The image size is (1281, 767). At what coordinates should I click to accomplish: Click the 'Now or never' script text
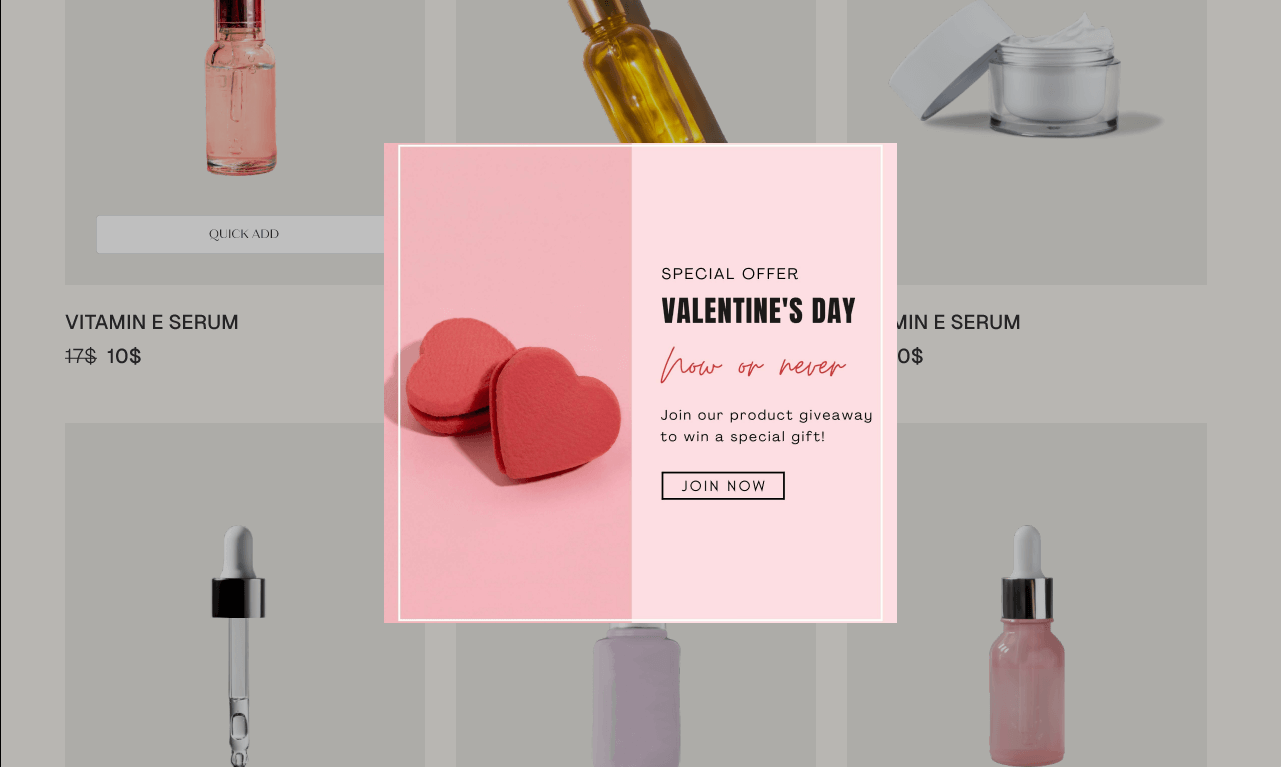click(753, 366)
